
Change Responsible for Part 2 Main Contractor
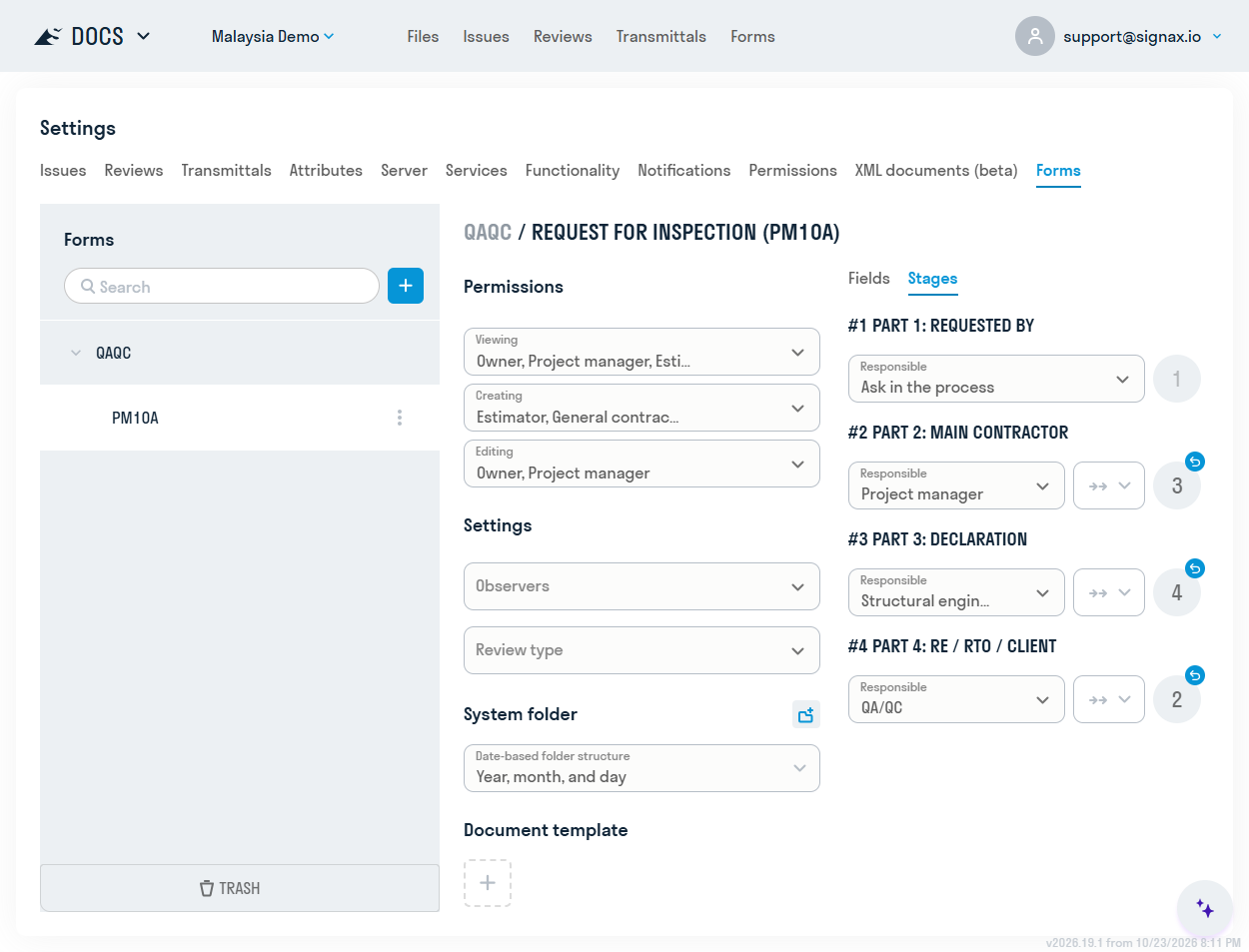pyautogui.click(x=956, y=485)
